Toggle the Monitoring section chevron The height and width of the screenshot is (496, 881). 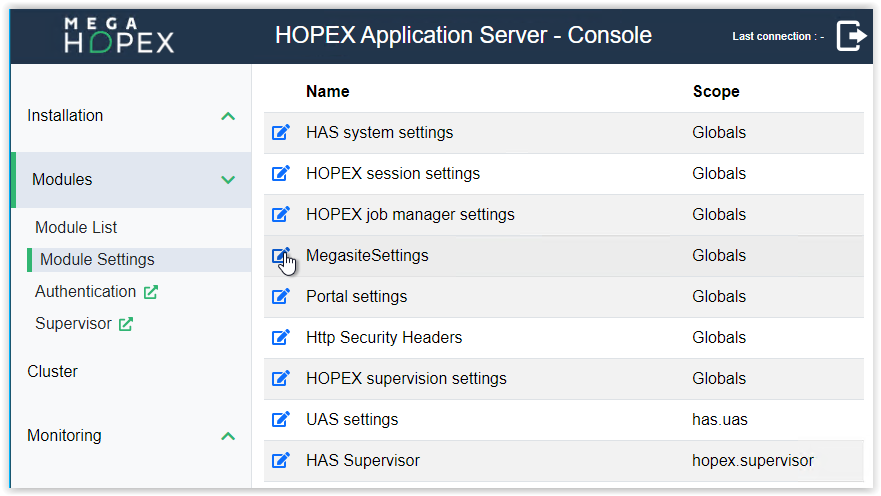click(x=228, y=436)
